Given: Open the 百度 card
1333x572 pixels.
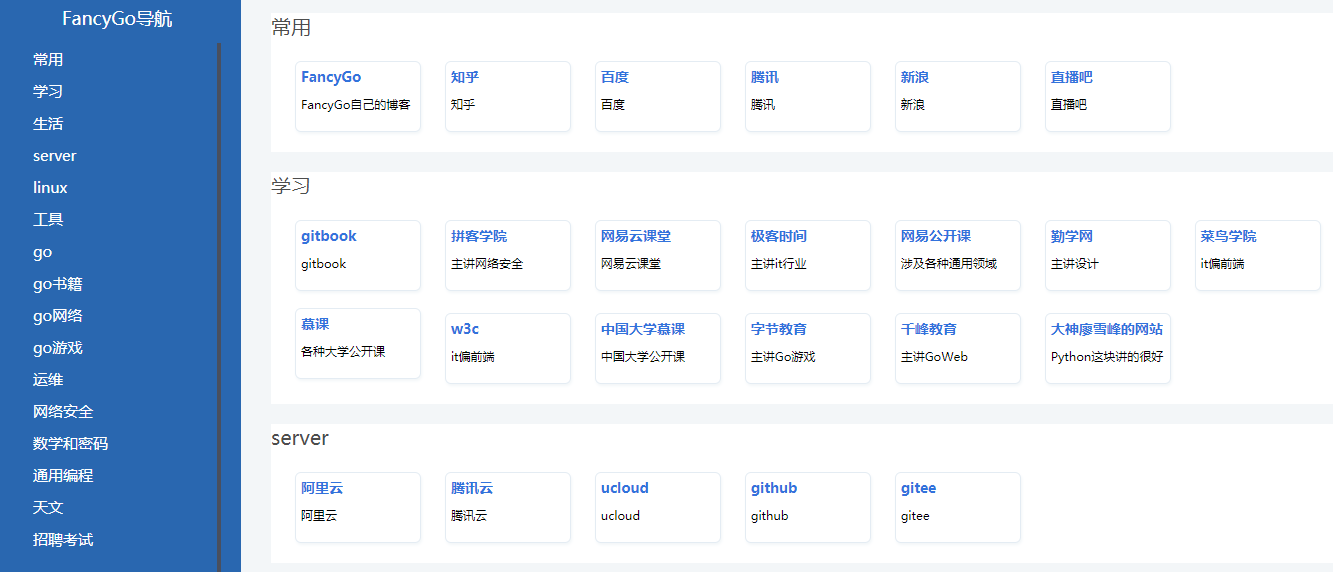Looking at the screenshot, I should 658,96.
